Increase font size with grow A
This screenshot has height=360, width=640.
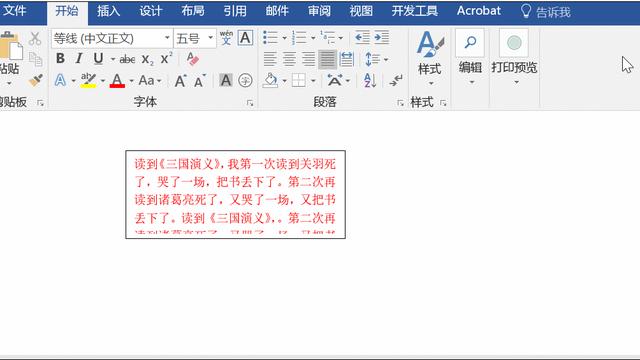180,80
